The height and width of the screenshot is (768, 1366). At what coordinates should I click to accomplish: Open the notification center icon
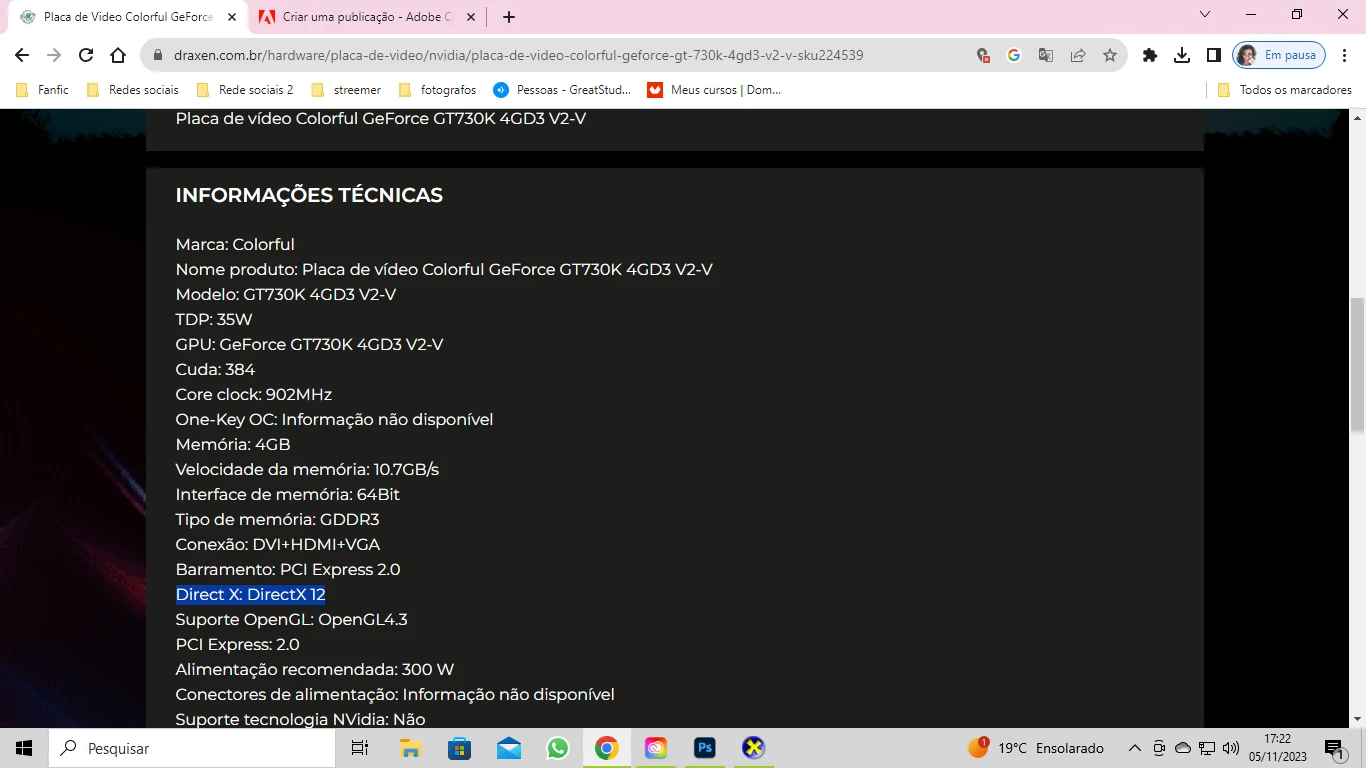[x=1334, y=748]
